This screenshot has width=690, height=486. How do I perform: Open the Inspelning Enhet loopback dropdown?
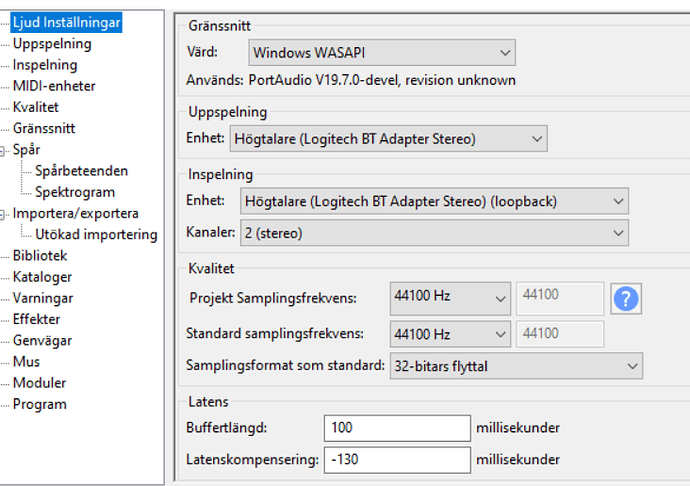434,201
